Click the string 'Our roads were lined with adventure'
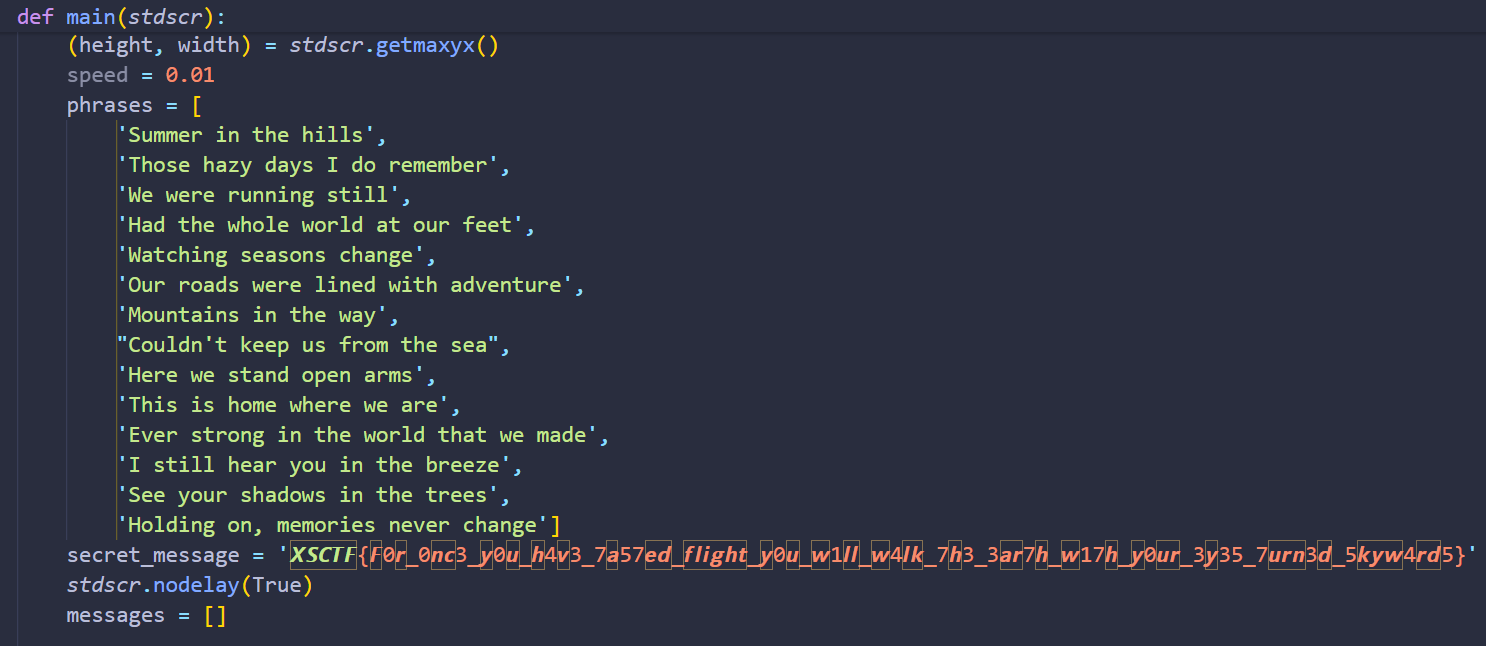The image size is (1486, 646). [345, 285]
